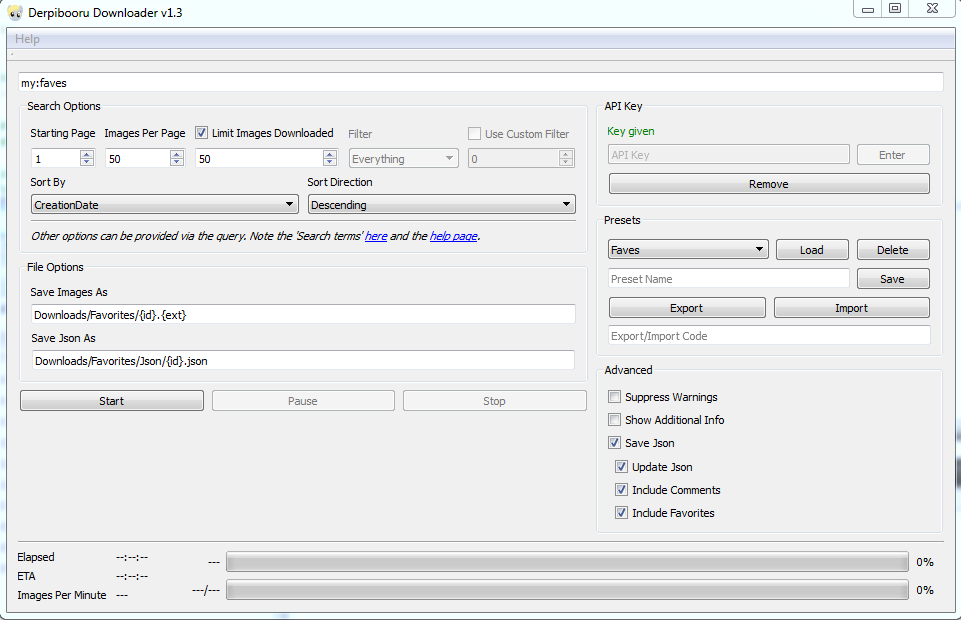This screenshot has height=620, width=961.
Task: Click the Pause button
Action: point(303,401)
